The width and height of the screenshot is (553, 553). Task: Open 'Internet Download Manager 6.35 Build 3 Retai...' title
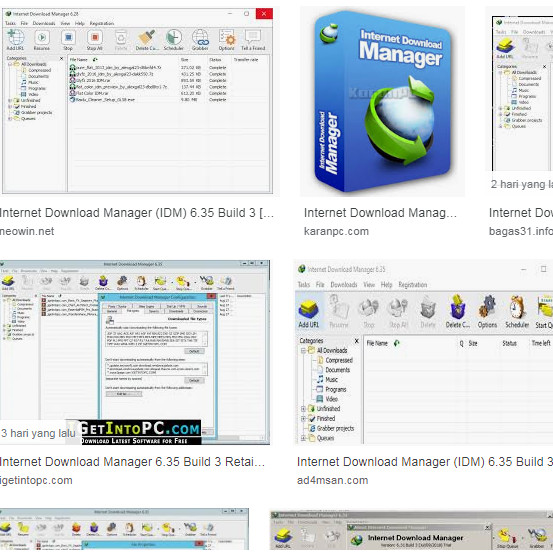click(132, 462)
